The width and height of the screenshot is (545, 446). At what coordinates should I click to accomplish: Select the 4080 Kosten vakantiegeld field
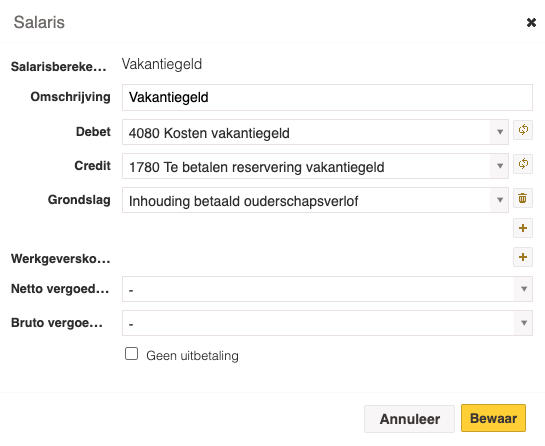[315, 132]
